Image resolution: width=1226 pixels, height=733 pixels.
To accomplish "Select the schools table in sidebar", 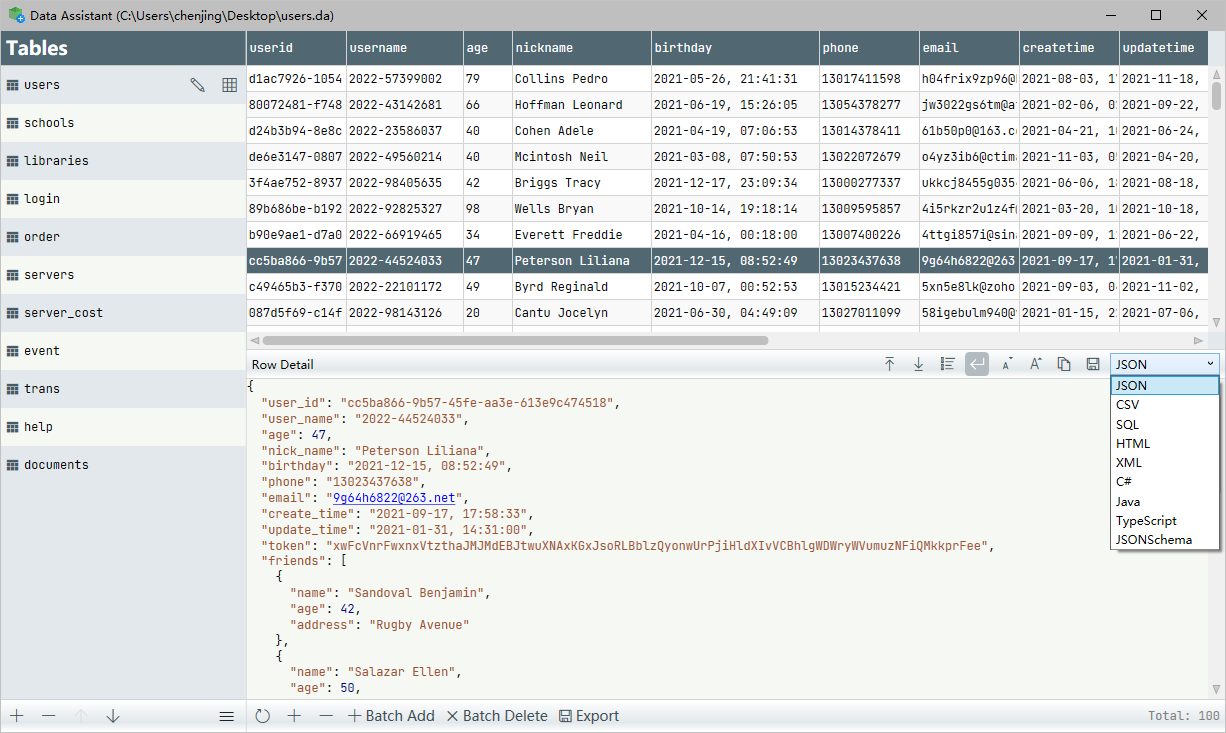I will coord(49,123).
